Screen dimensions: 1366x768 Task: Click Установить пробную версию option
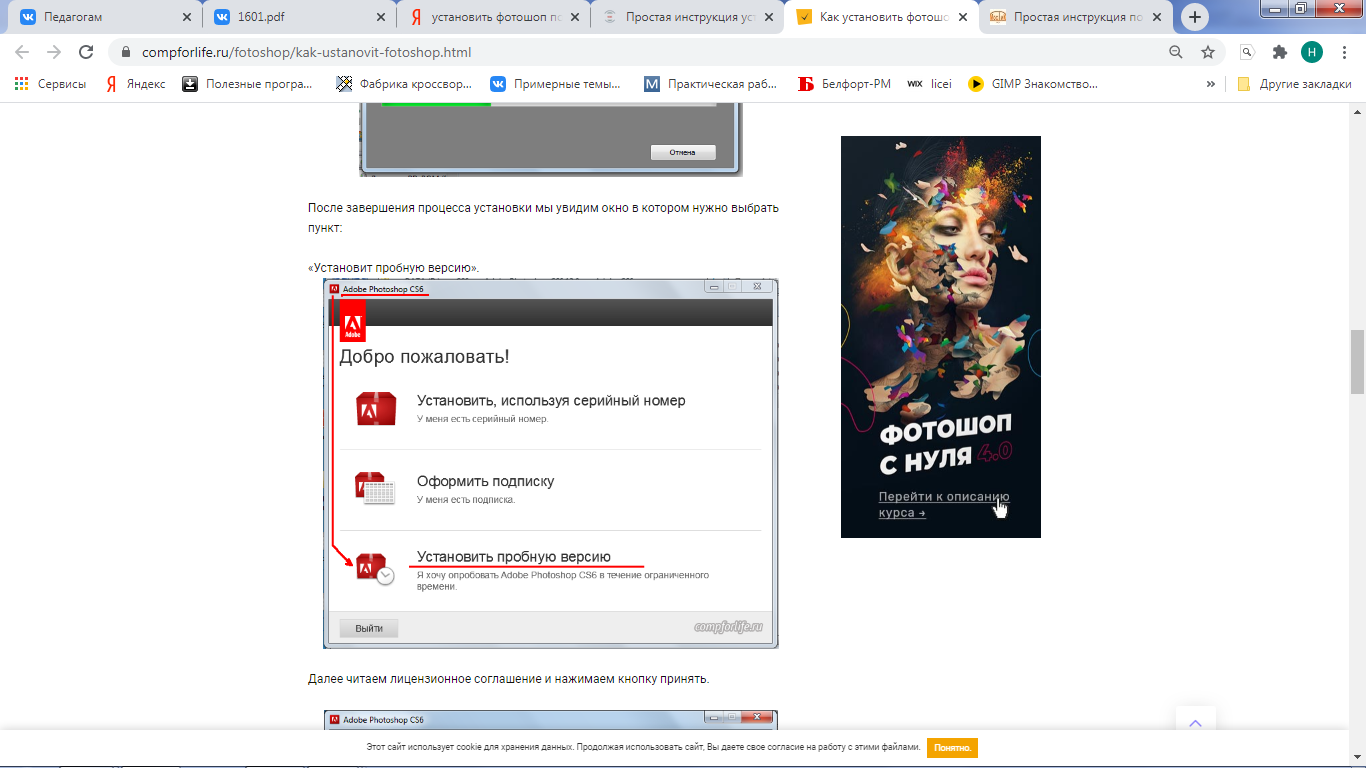click(513, 556)
